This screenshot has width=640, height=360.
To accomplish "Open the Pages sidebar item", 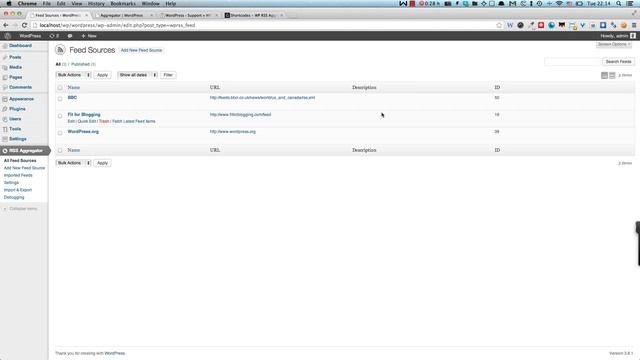I will coord(16,77).
